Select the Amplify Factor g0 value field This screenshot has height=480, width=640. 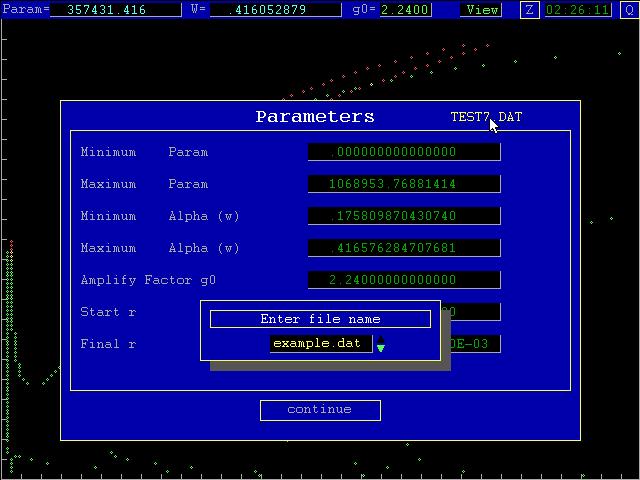pyautogui.click(x=404, y=280)
